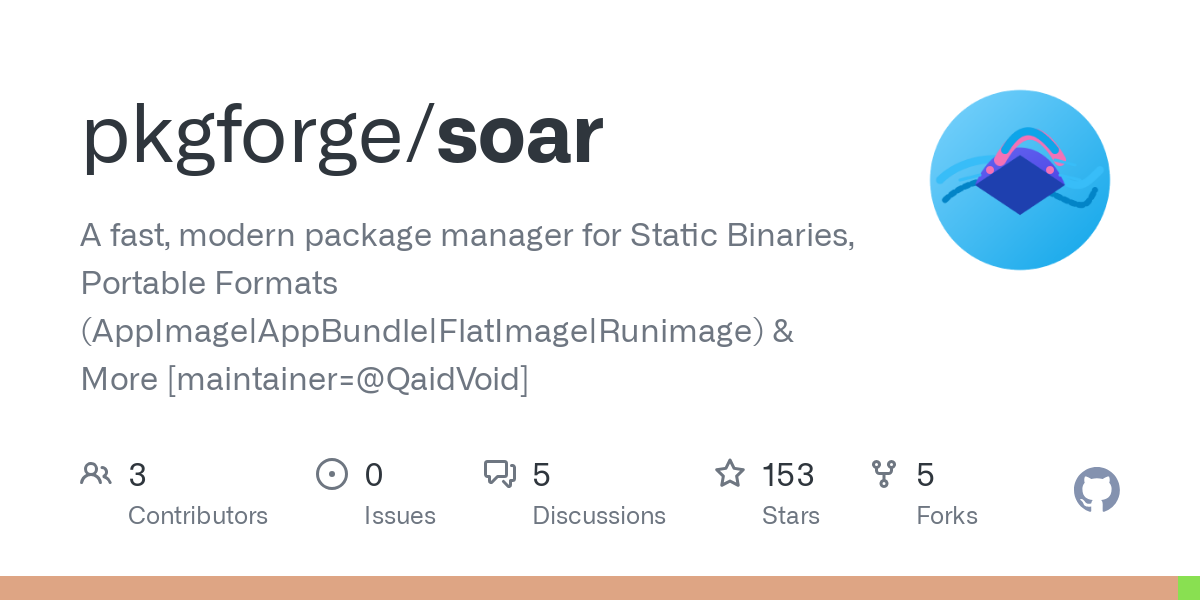Click the Issues circle-dot icon

tap(332, 474)
